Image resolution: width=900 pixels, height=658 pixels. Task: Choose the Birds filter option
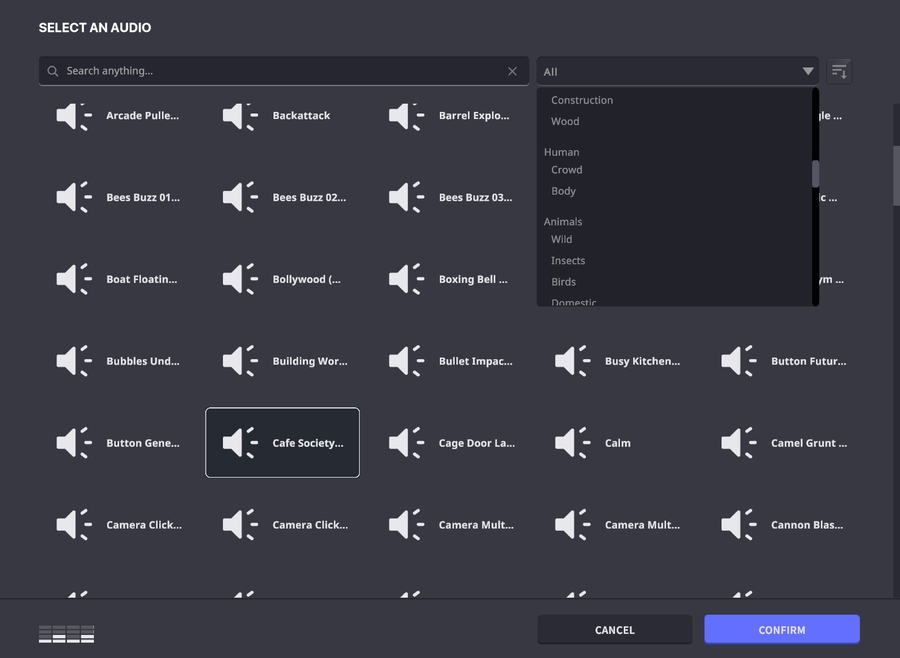[x=563, y=282]
